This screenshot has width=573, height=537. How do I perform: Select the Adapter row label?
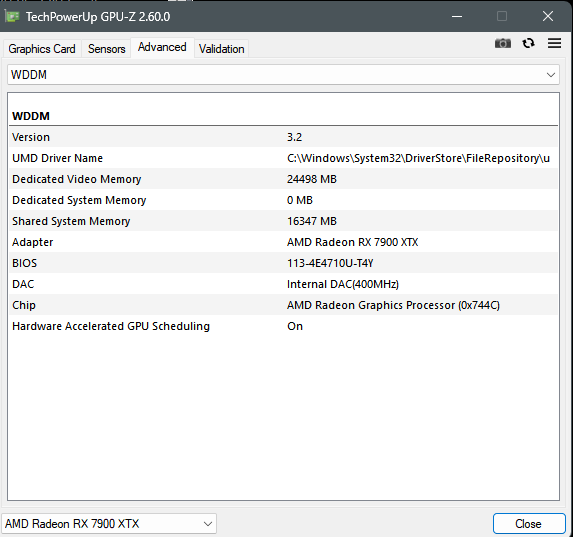(x=33, y=242)
